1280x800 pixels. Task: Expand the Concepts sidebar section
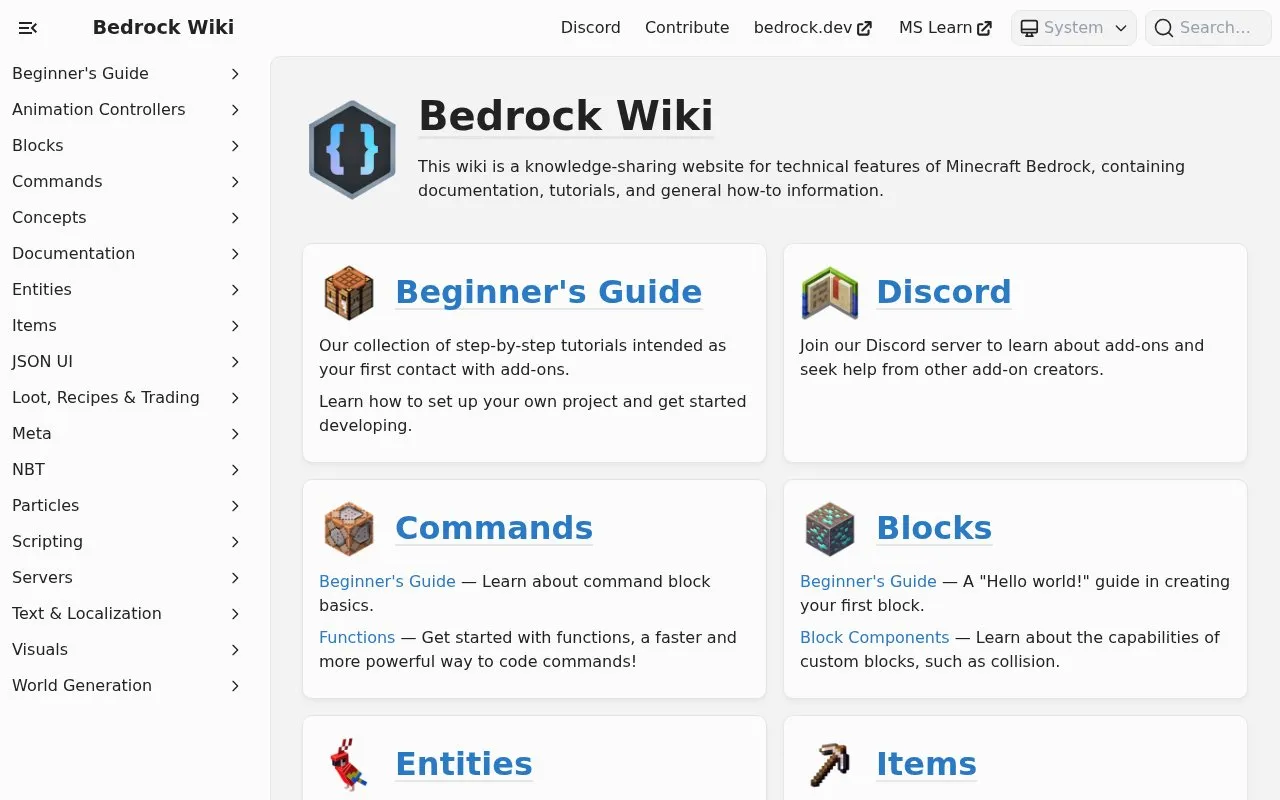pos(235,218)
